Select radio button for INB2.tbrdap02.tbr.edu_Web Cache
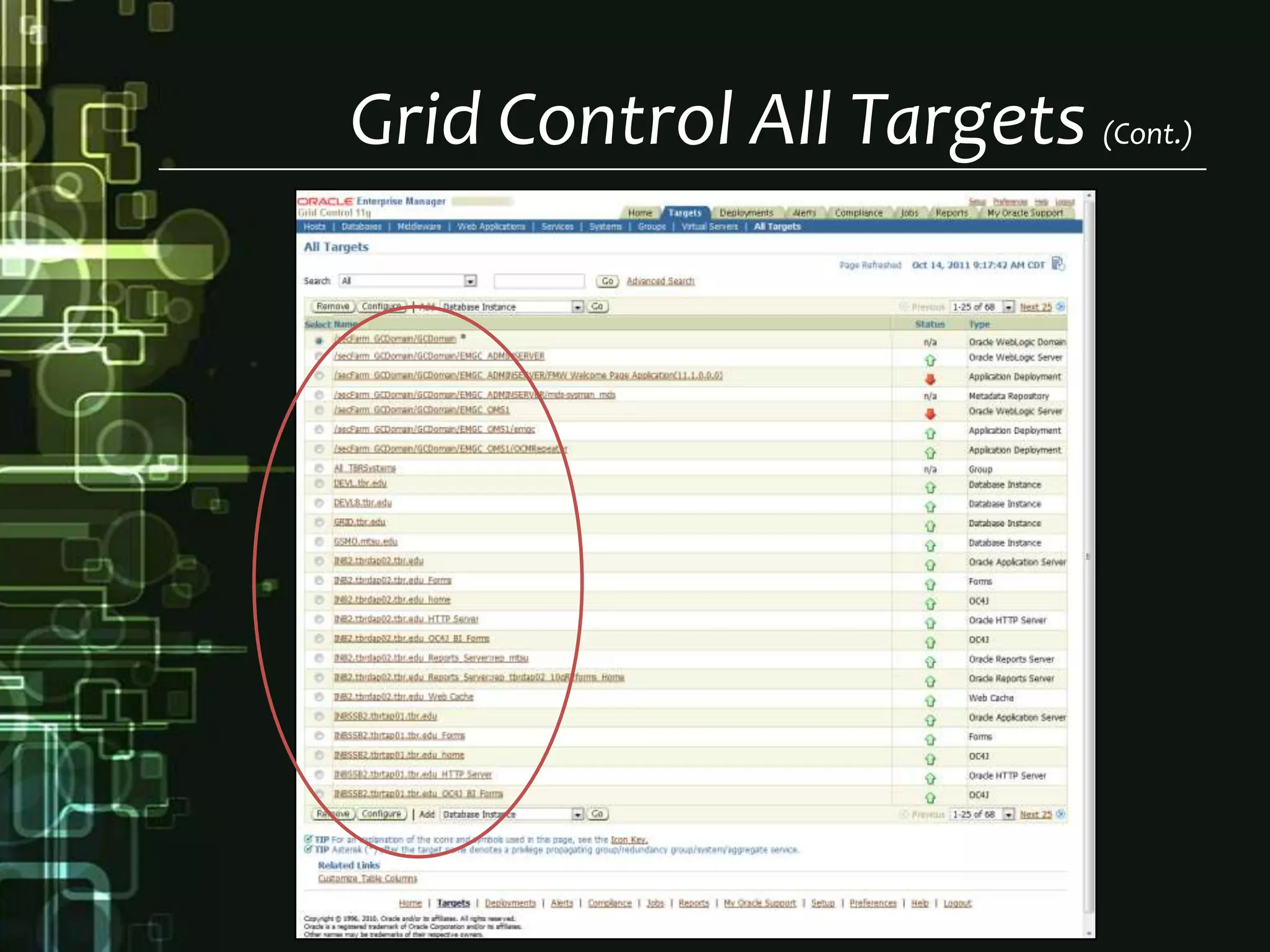The width and height of the screenshot is (1270, 952). (x=319, y=697)
